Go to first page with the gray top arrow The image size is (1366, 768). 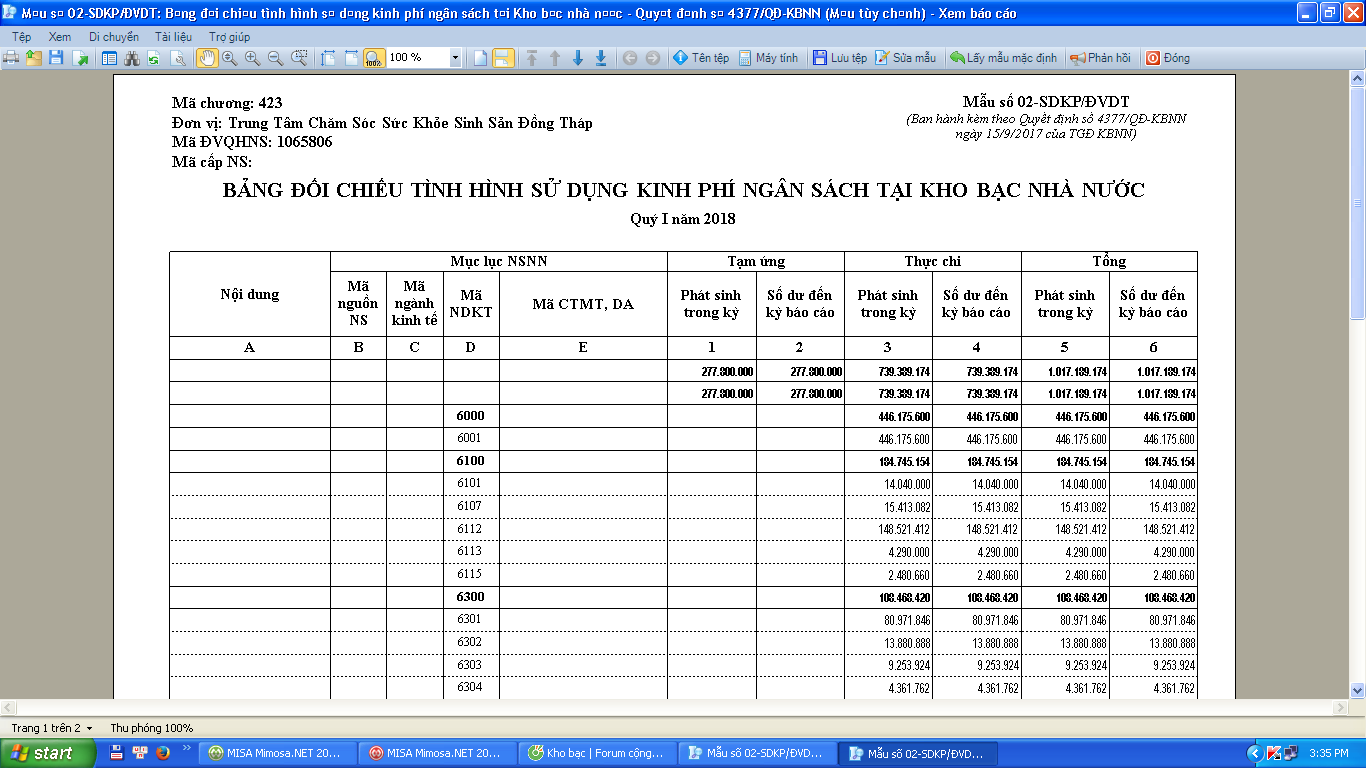pos(532,58)
